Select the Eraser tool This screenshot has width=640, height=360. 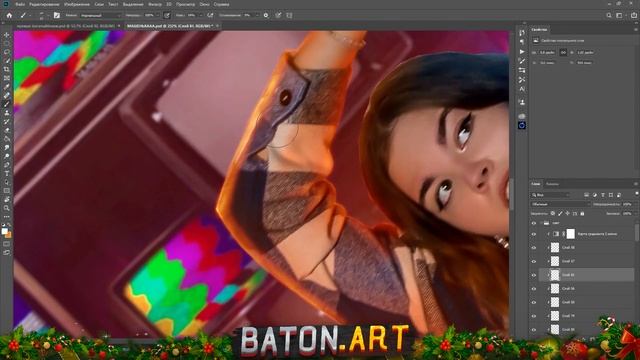(7, 130)
